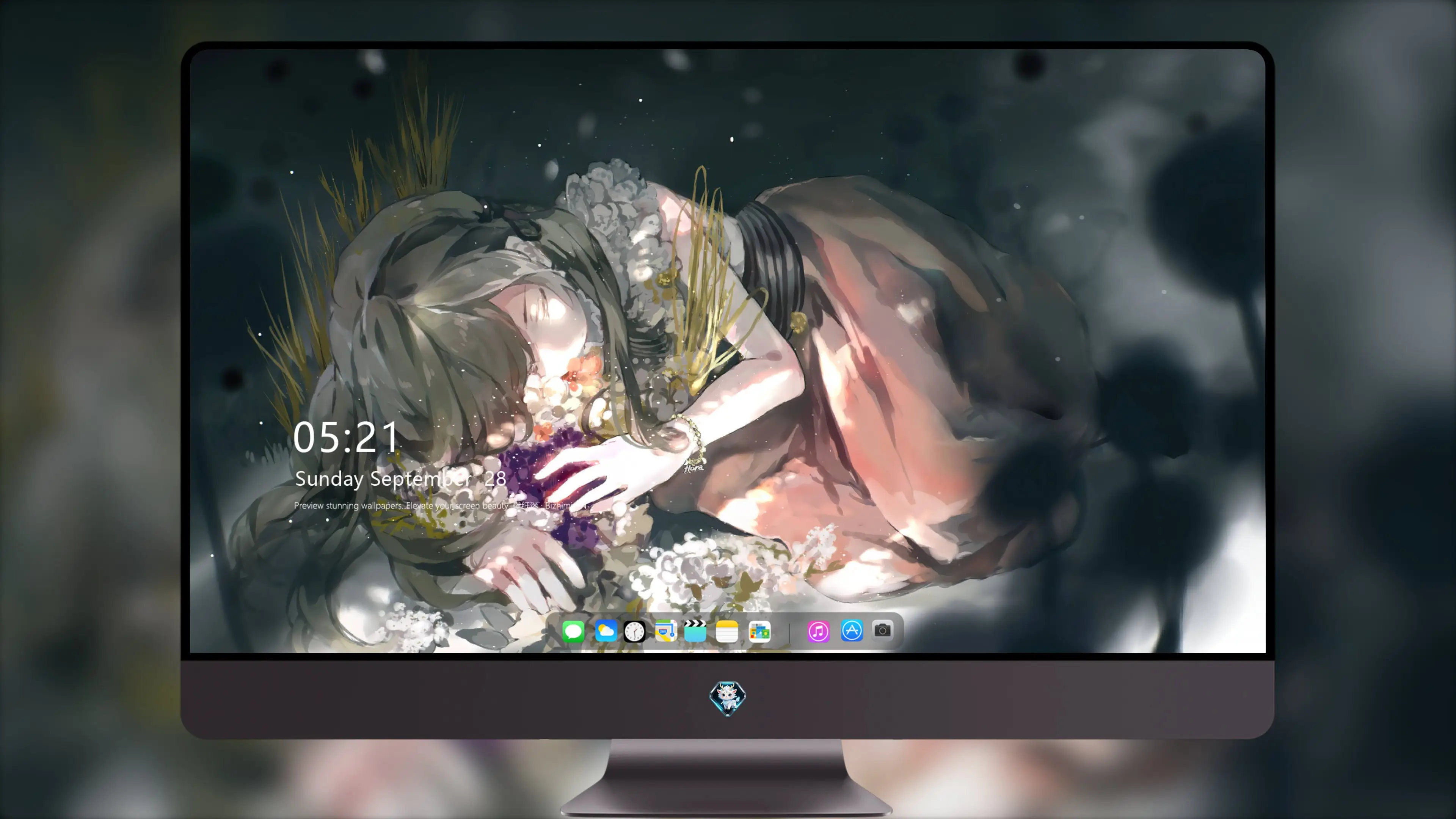Launch the Newsstand app from the dock
The height and width of the screenshot is (819, 1456).
[759, 631]
